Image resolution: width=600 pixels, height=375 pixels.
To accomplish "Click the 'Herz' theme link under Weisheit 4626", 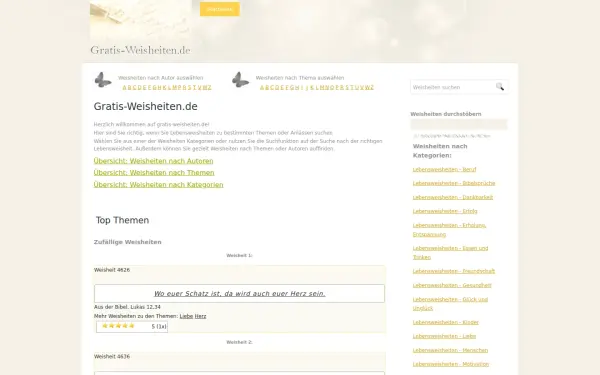I will pyautogui.click(x=201, y=316).
